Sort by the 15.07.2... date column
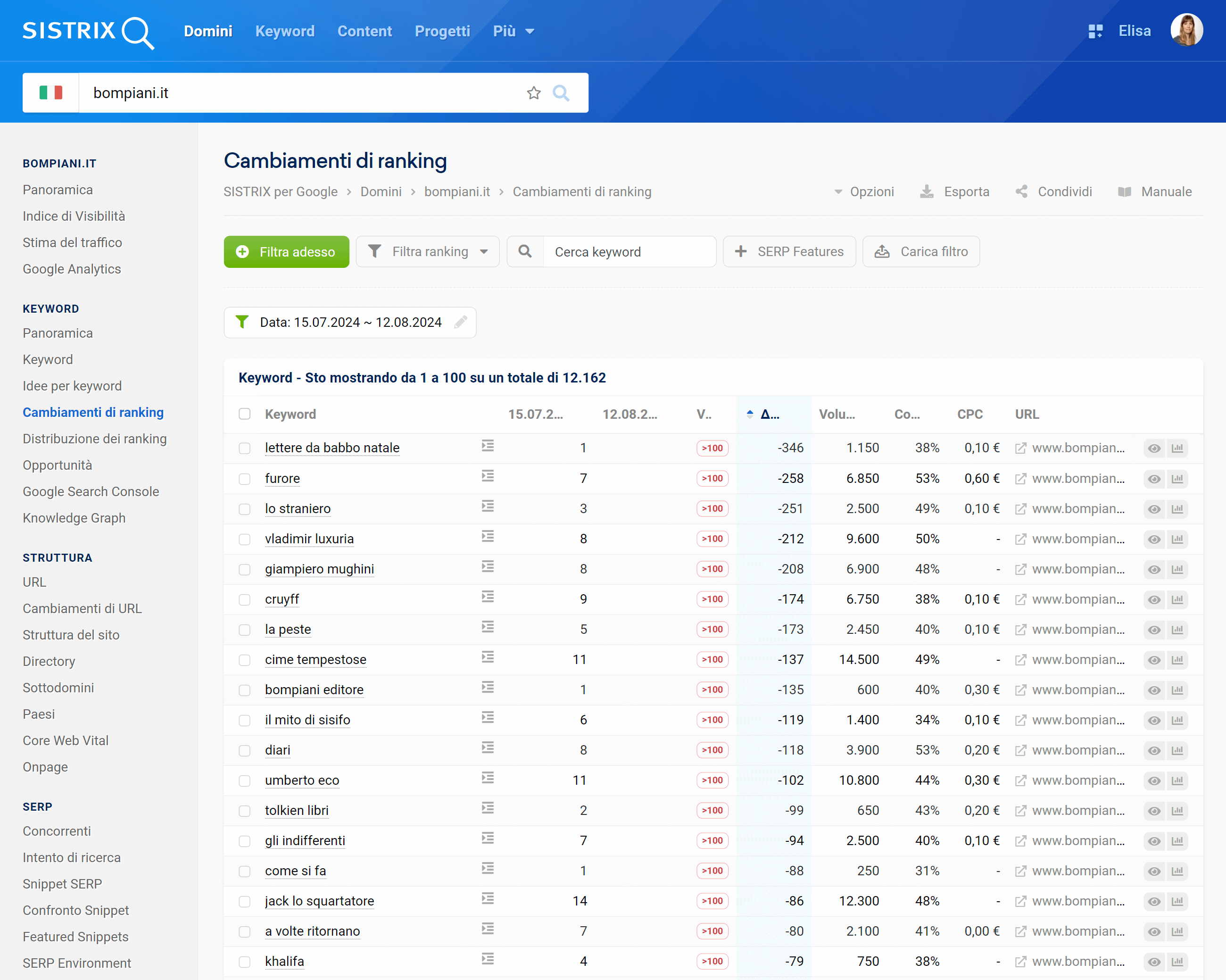Image resolution: width=1226 pixels, height=980 pixels. [x=536, y=414]
